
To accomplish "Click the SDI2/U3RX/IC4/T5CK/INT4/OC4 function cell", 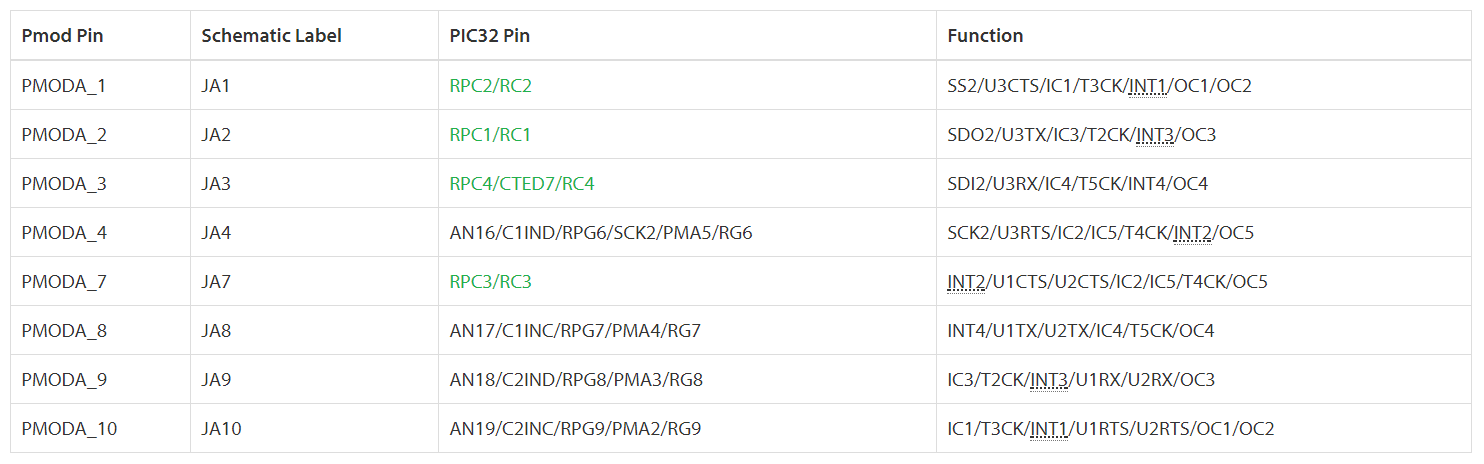I will pyautogui.click(x=1078, y=184).
